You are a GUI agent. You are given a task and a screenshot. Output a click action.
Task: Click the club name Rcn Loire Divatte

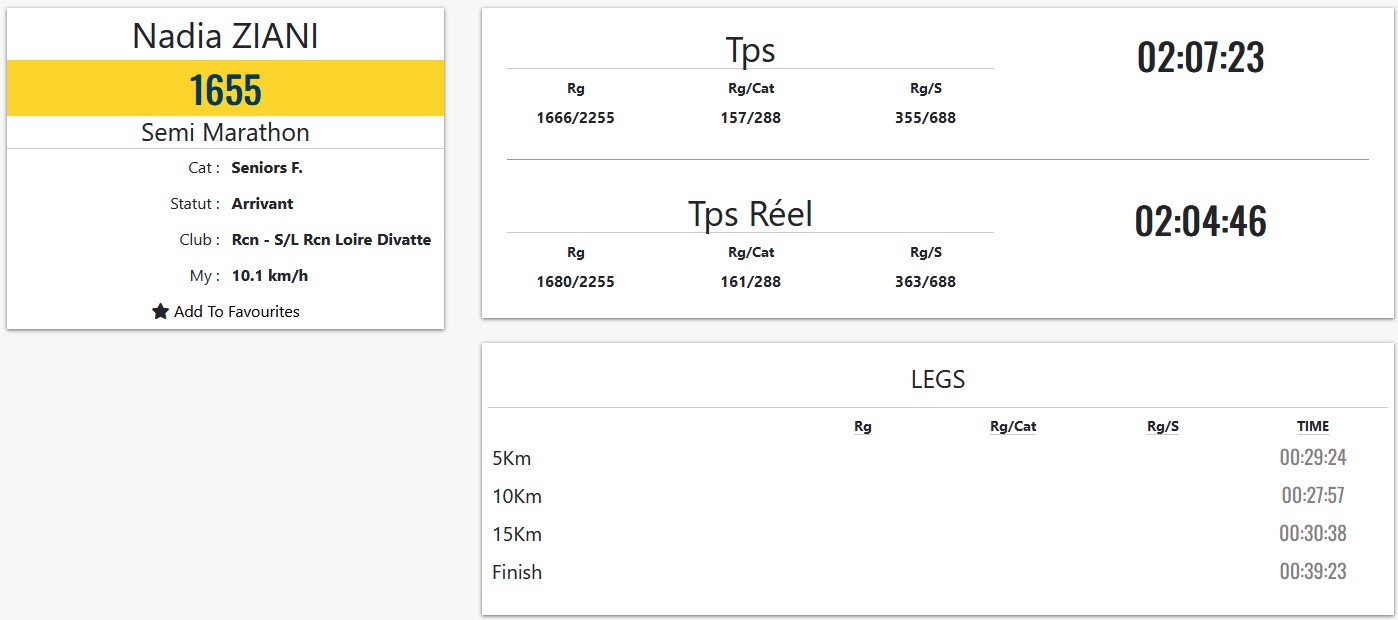click(331, 240)
